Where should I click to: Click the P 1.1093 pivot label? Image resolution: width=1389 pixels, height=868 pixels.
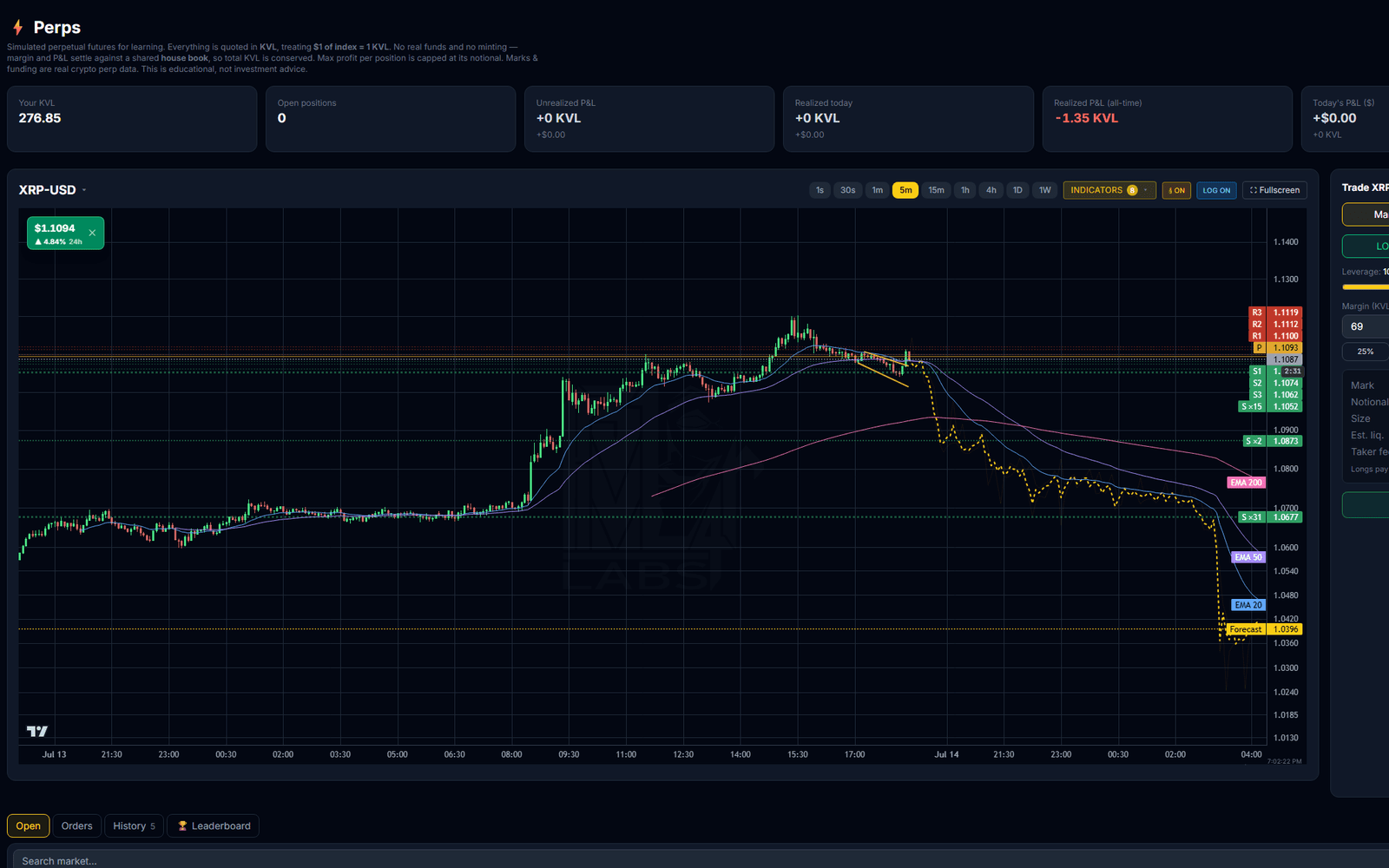1277,348
